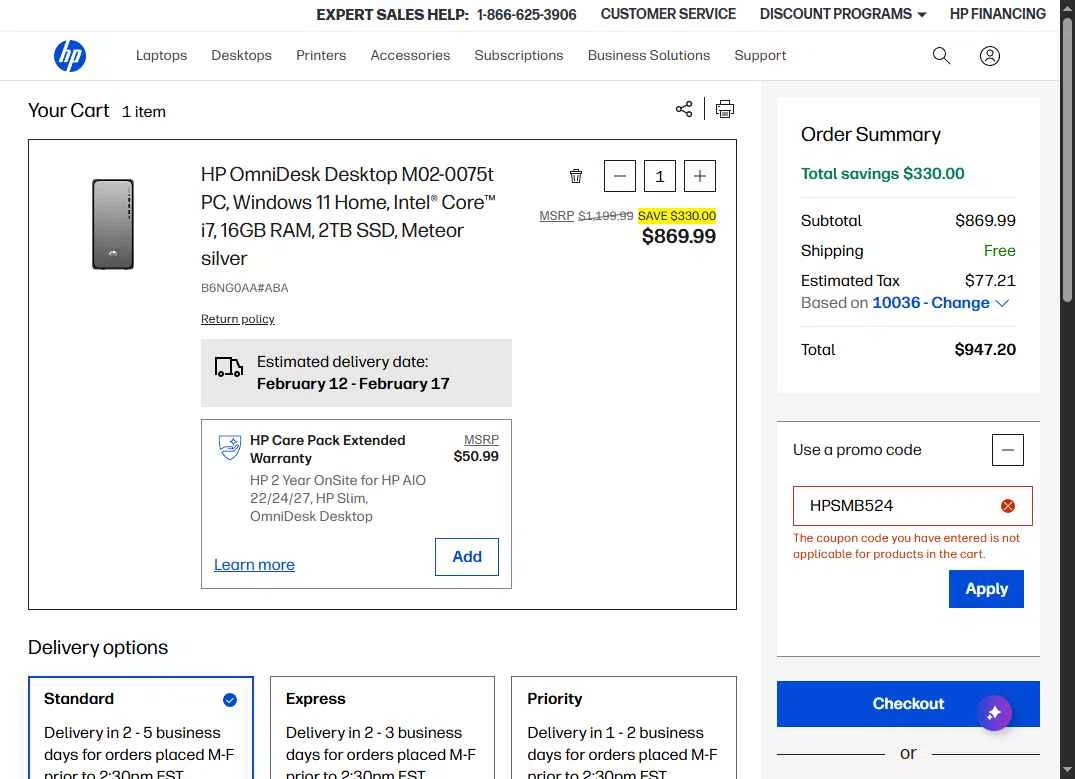Click the Delivery options heading
This screenshot has height=779, width=1075.
pyautogui.click(x=98, y=647)
